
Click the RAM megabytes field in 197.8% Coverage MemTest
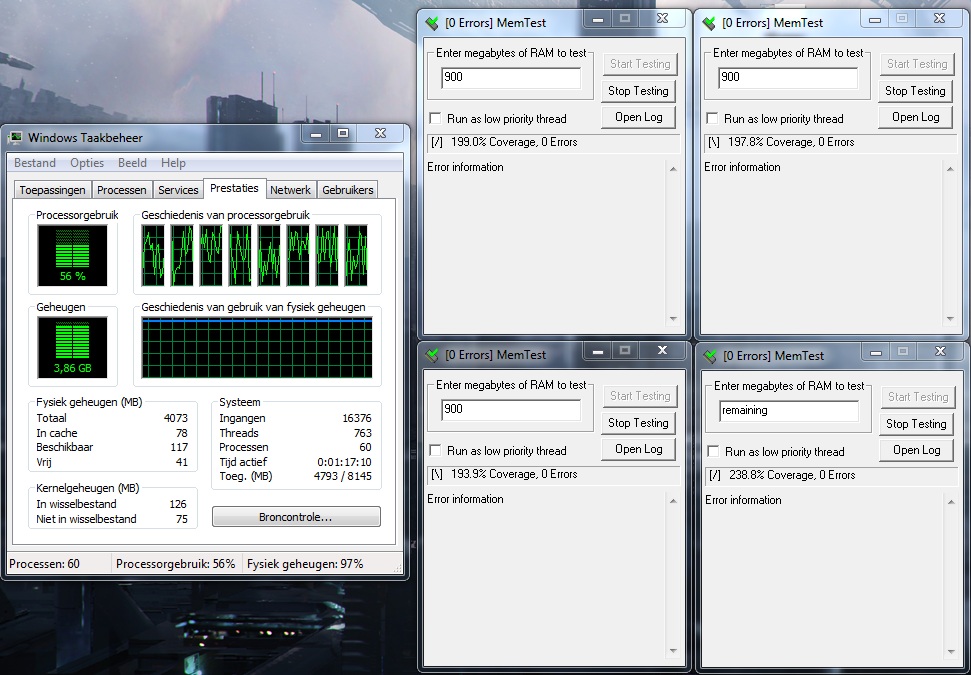(x=788, y=77)
